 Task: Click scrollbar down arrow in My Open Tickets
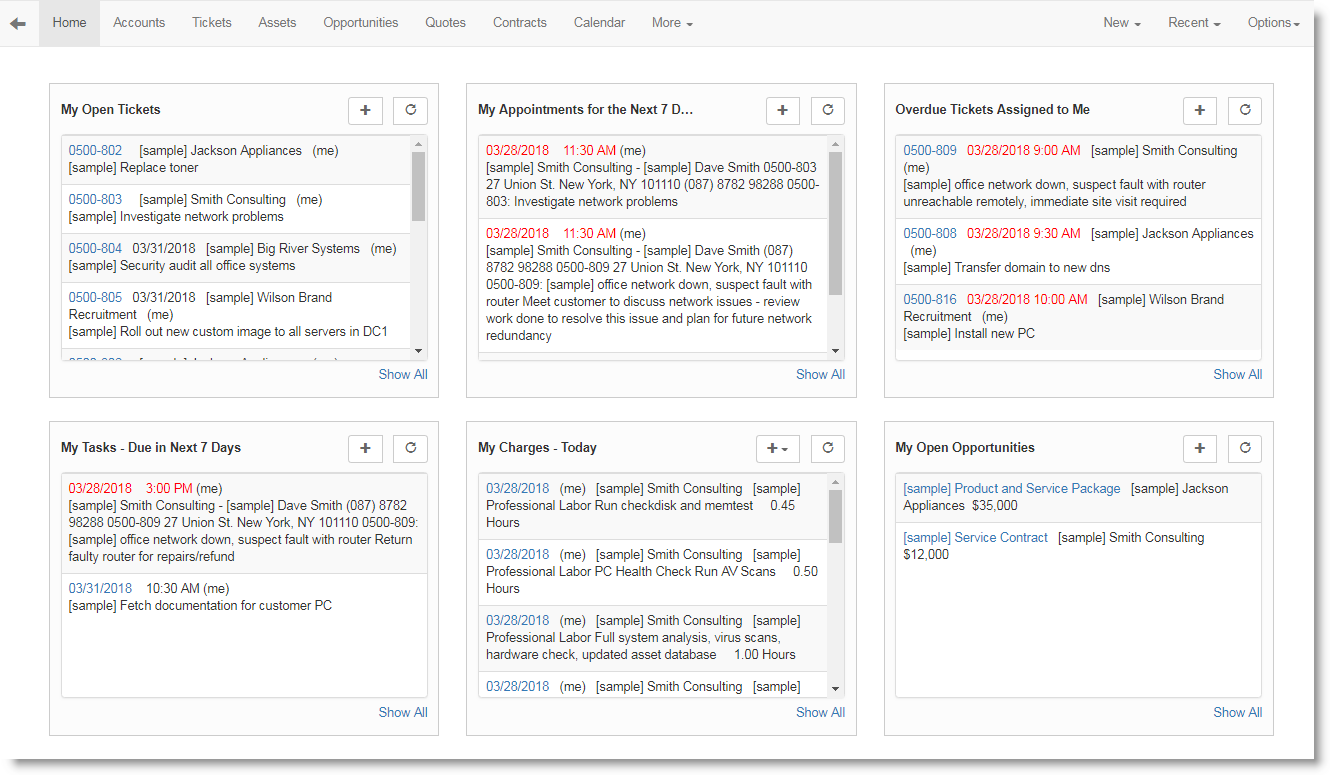click(418, 351)
